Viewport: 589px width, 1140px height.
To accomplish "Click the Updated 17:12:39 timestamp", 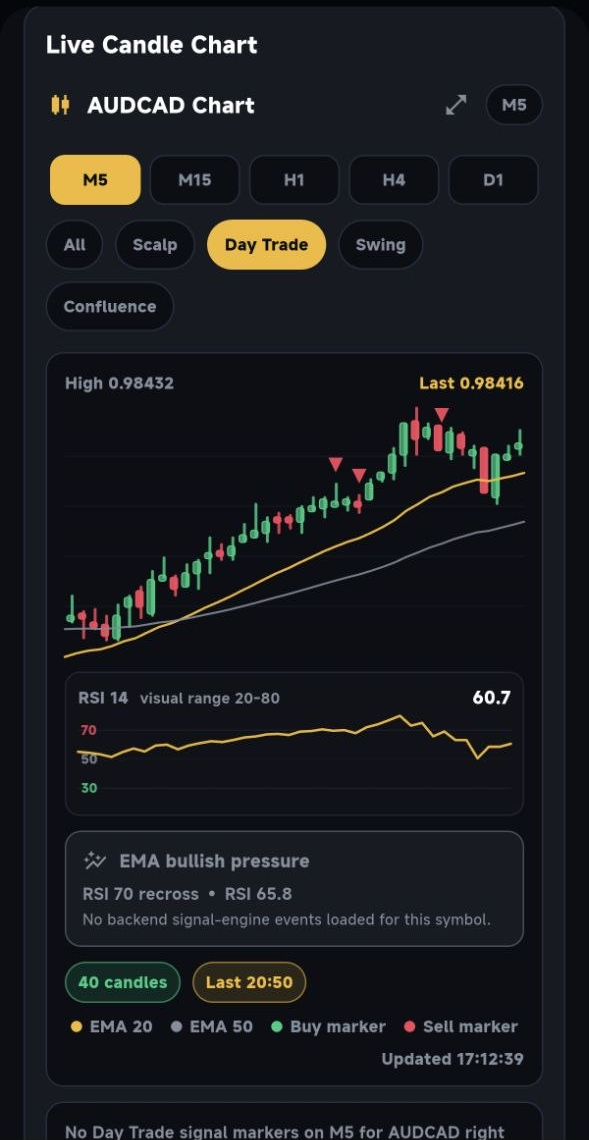I will click(x=452, y=1059).
